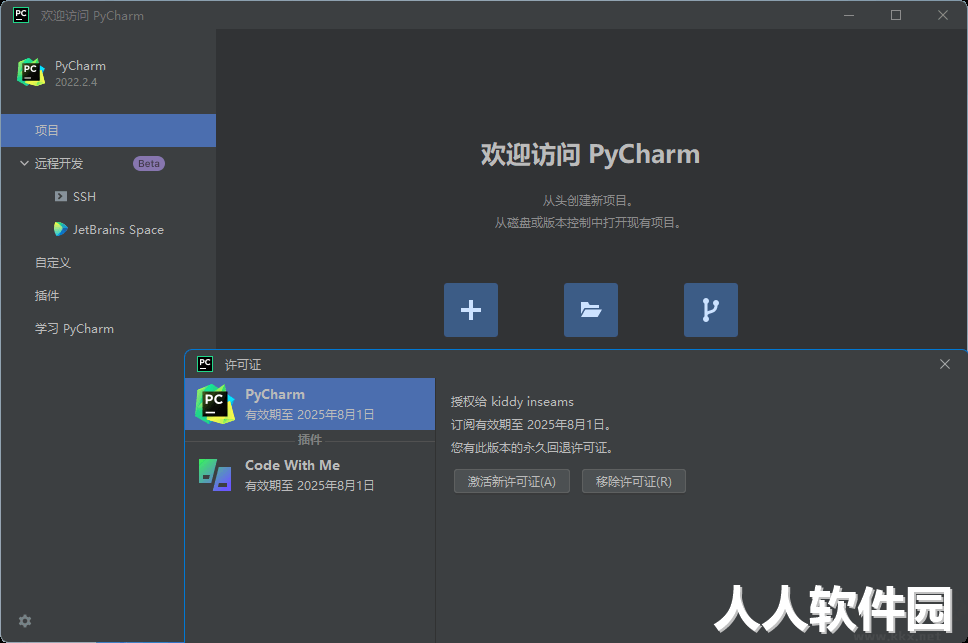Click the PyCharm logo in sidebar header
This screenshot has height=643, width=968.
pos(31,73)
